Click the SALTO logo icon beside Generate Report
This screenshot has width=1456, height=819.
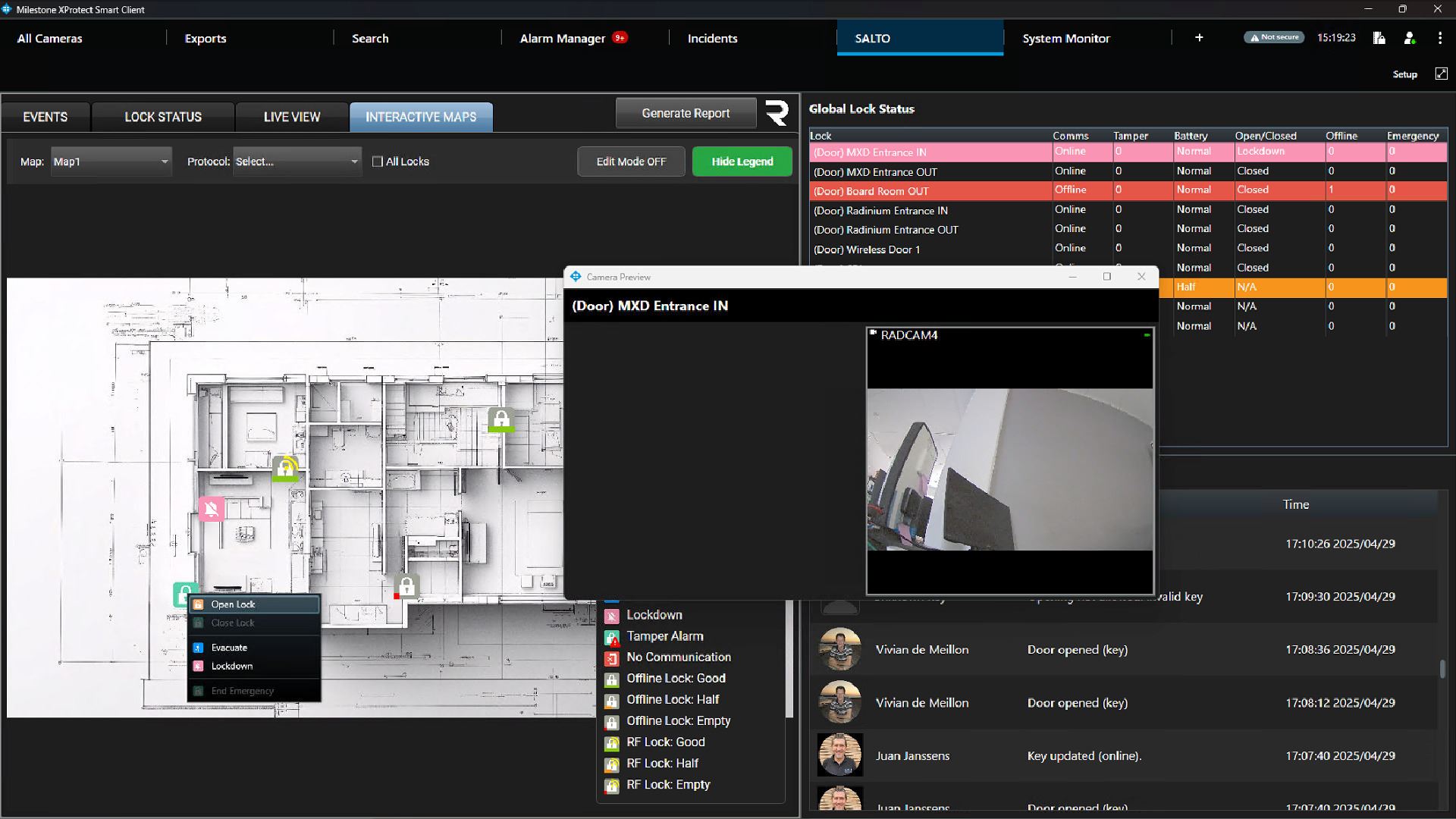tap(777, 113)
